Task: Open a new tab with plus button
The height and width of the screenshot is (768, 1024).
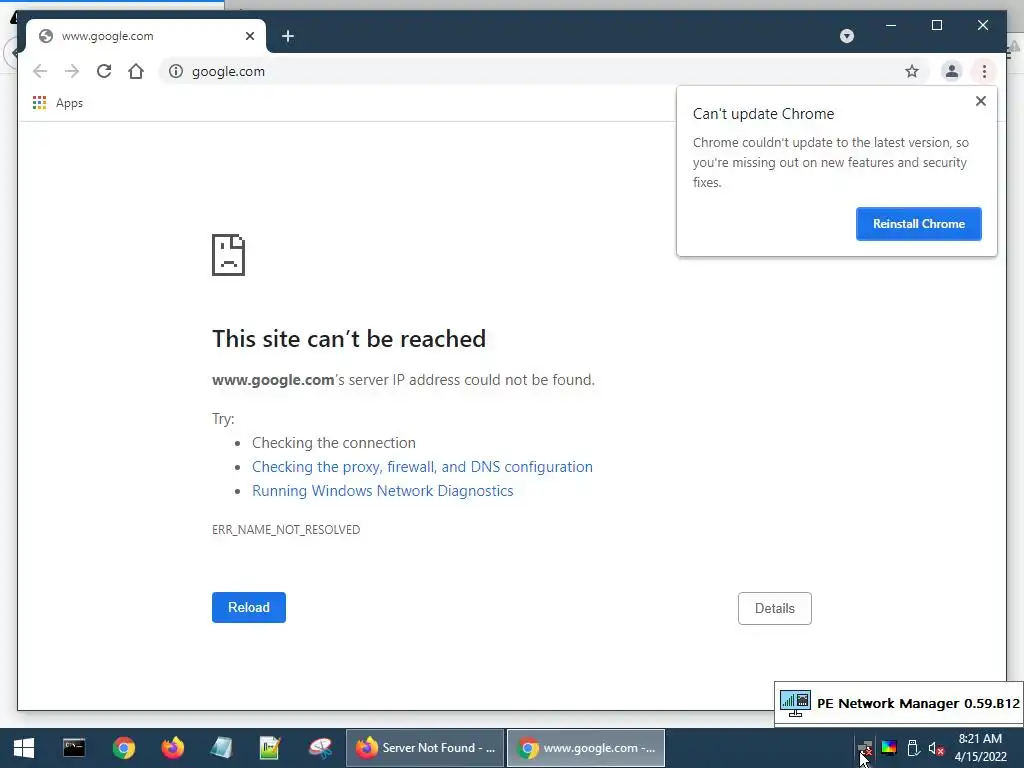Action: coord(288,36)
